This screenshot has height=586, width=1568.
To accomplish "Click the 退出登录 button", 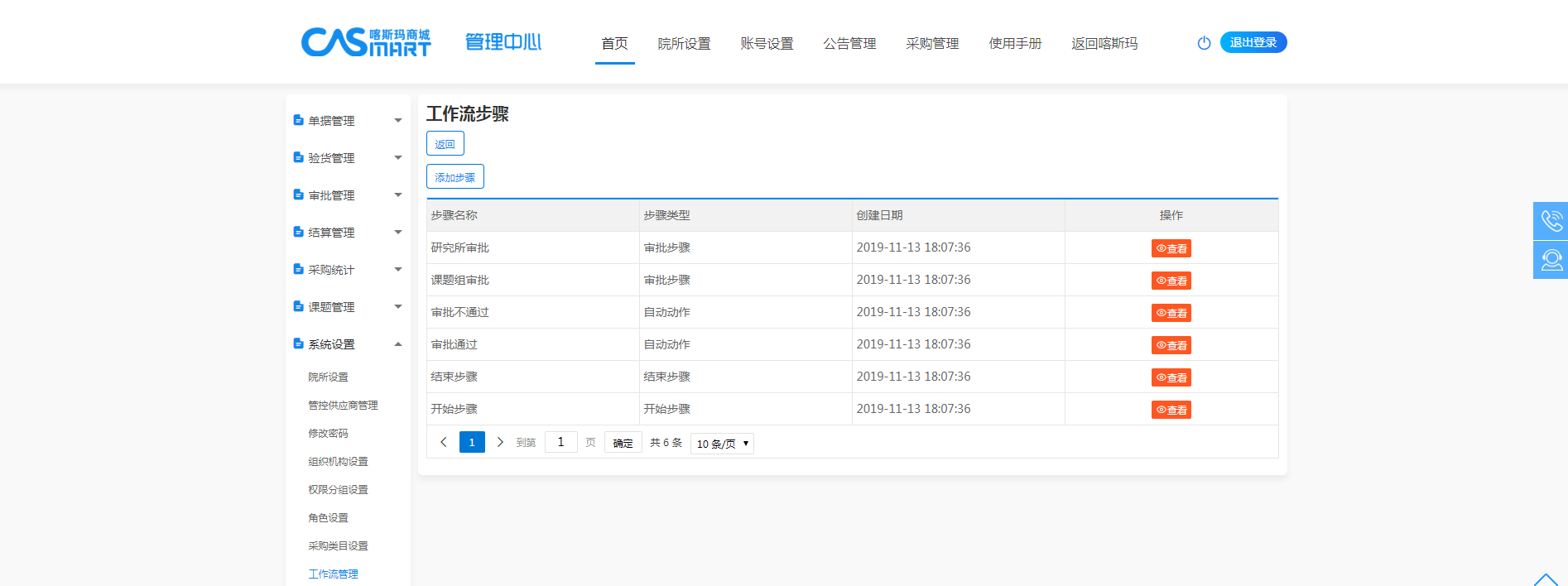I will tap(1253, 42).
